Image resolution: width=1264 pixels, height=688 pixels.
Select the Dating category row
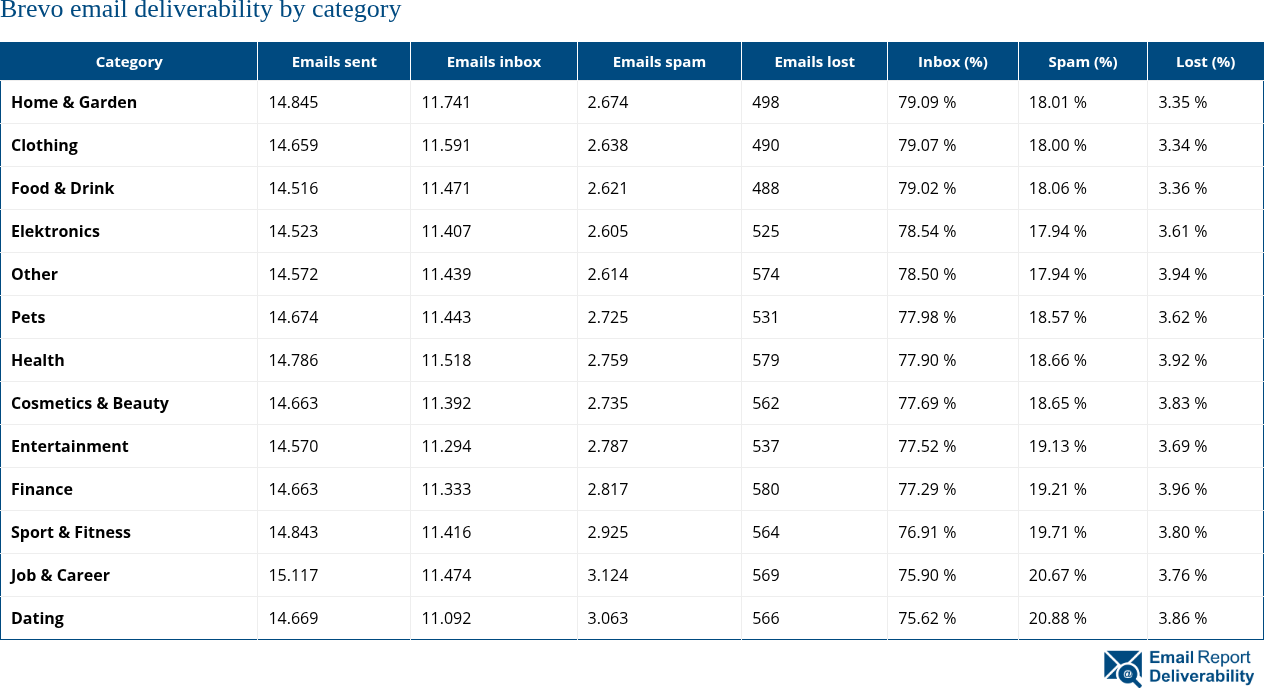pyautogui.click(x=37, y=618)
